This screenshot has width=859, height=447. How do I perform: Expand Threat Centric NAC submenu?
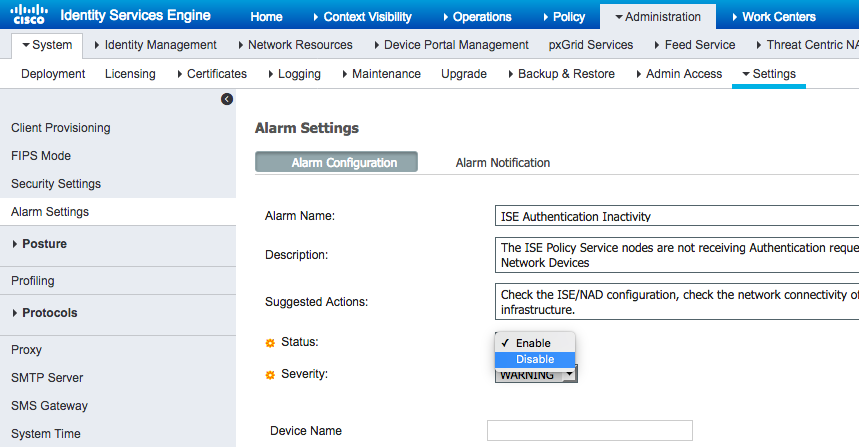[808, 45]
